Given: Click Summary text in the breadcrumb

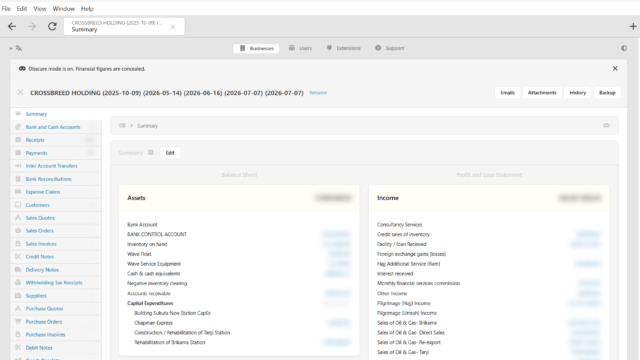Looking at the screenshot, I should (x=147, y=126).
